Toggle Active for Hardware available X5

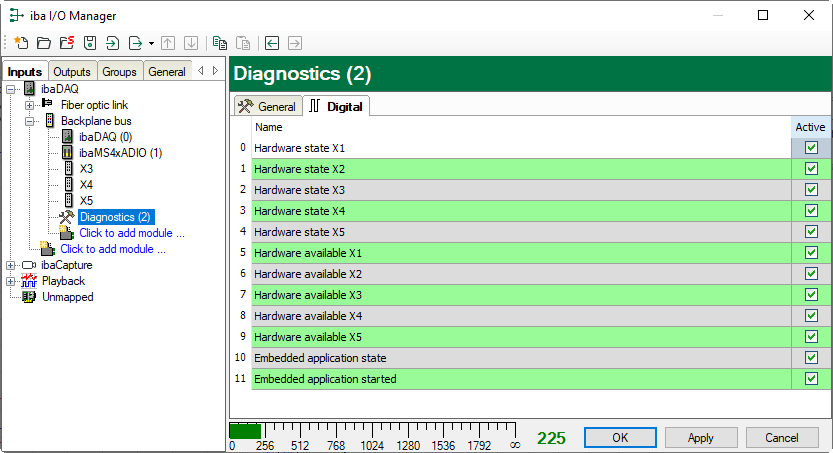point(811,337)
